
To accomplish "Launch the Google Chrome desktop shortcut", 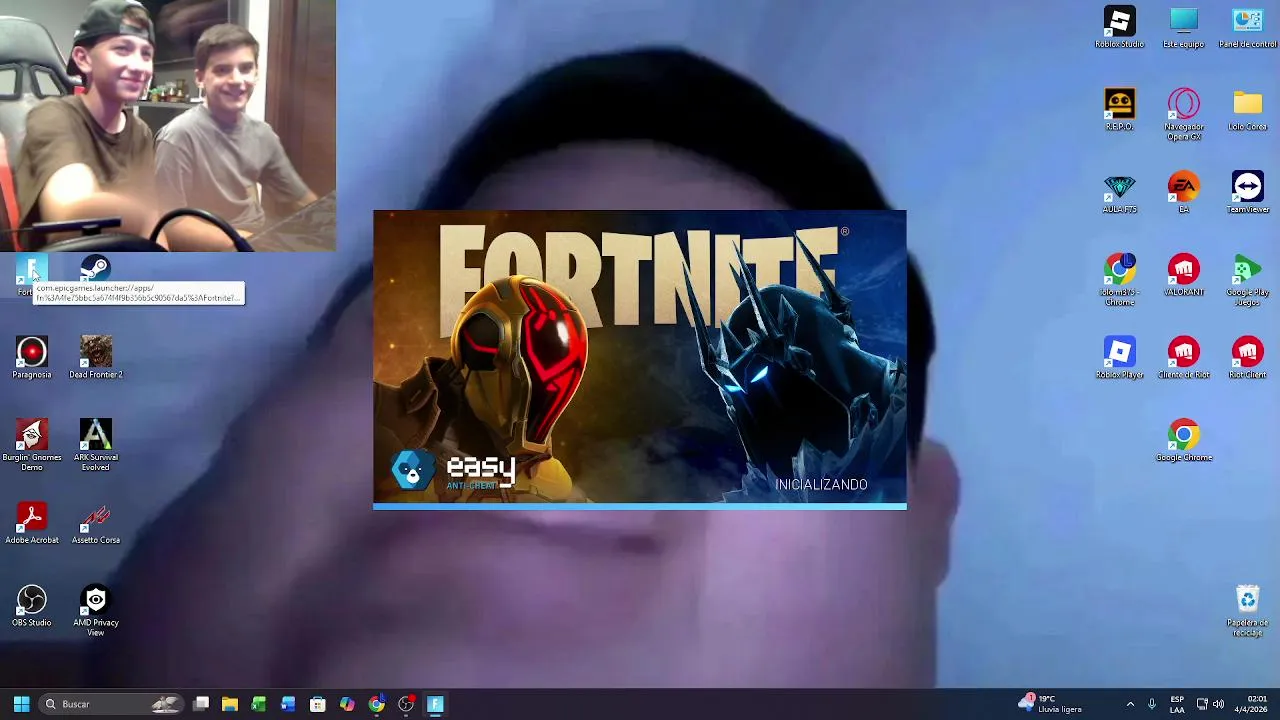I will 1183,441.
